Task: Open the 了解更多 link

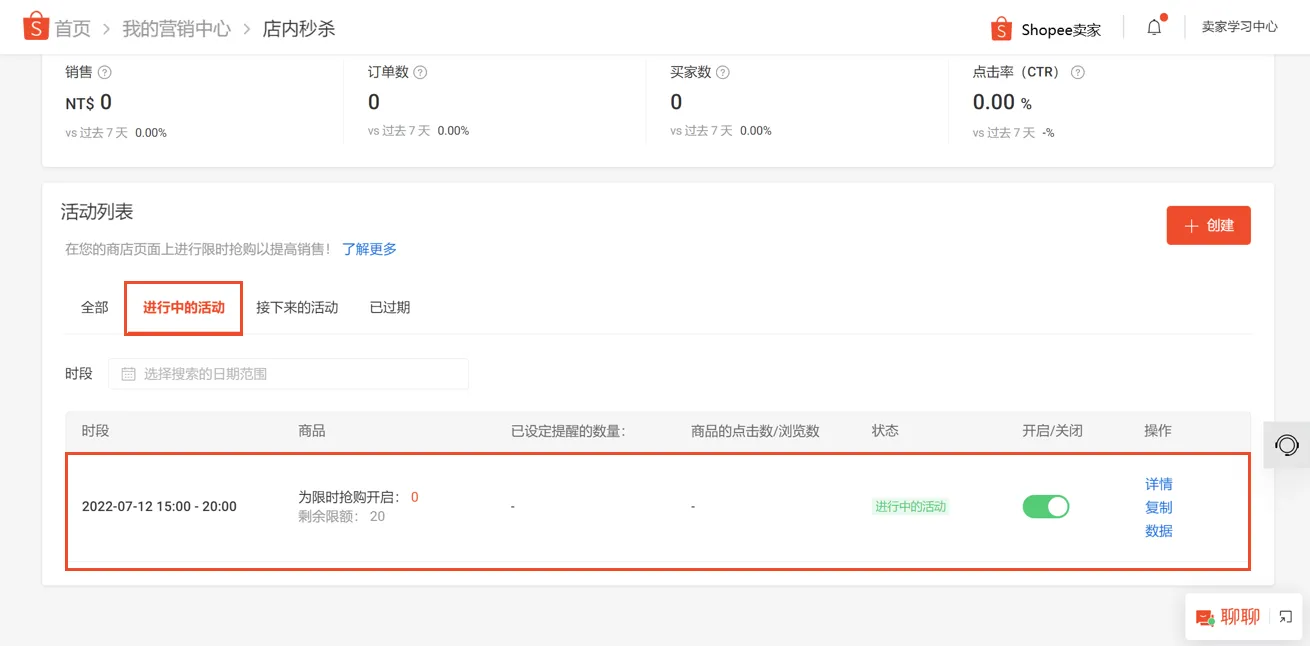Action: (x=370, y=248)
